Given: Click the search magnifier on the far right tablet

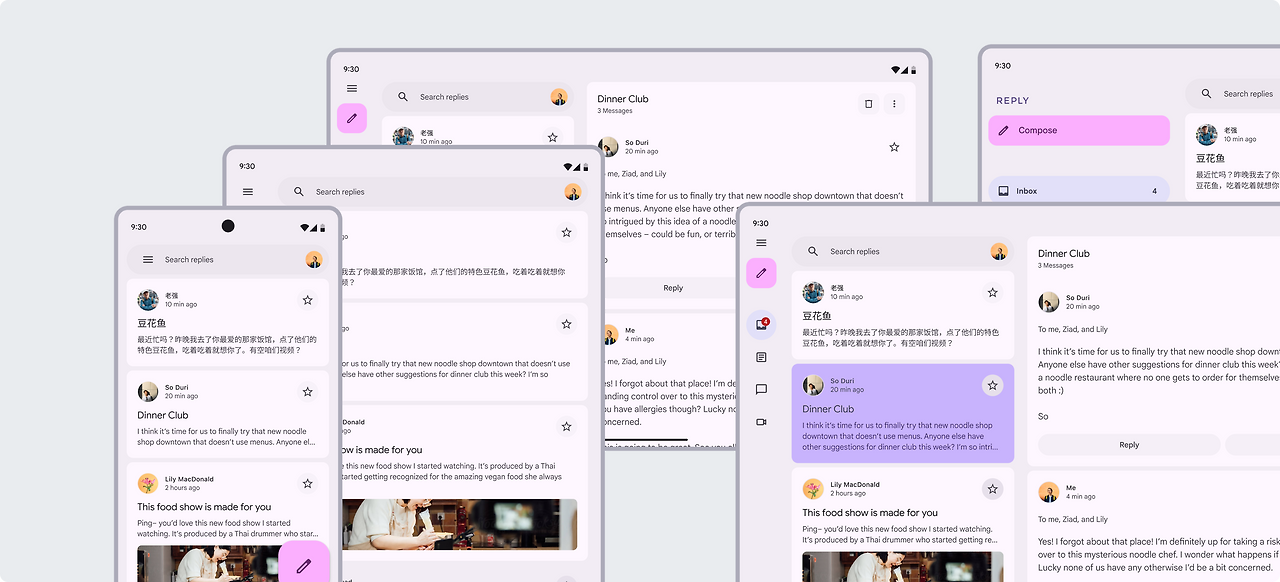Looking at the screenshot, I should pyautogui.click(x=1207, y=94).
